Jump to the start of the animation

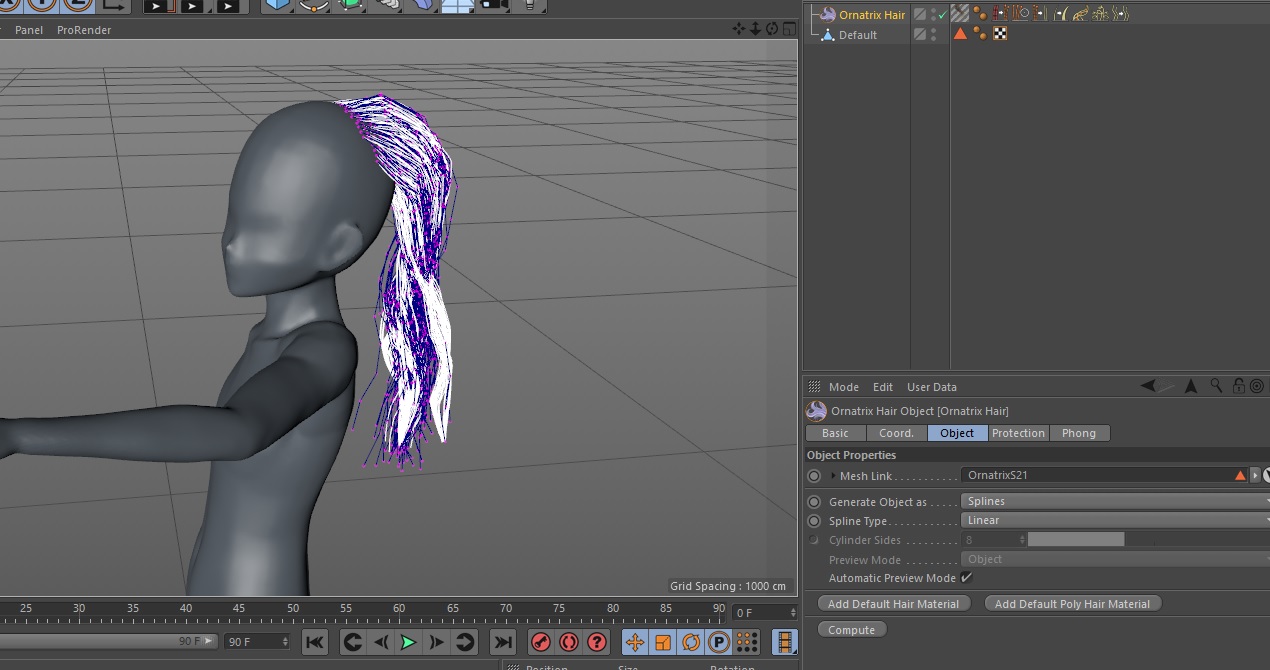click(314, 642)
